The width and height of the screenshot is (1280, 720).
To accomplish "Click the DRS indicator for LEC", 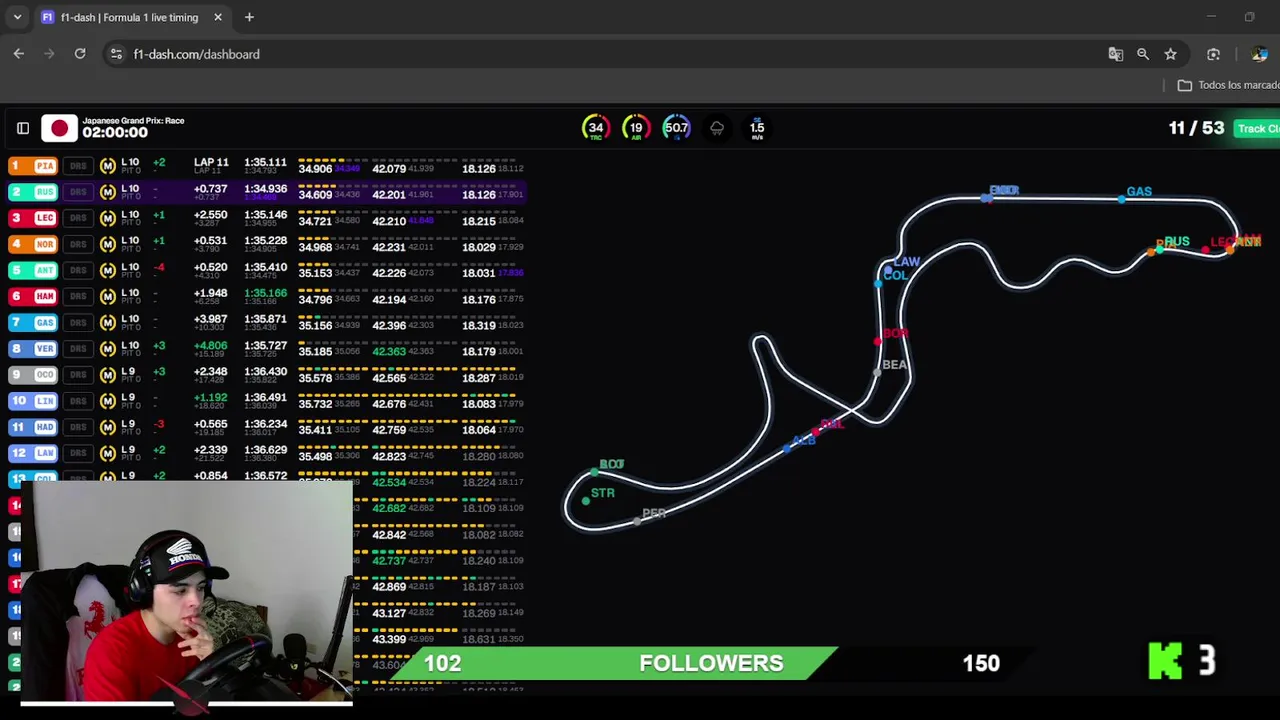I will [x=78, y=218].
